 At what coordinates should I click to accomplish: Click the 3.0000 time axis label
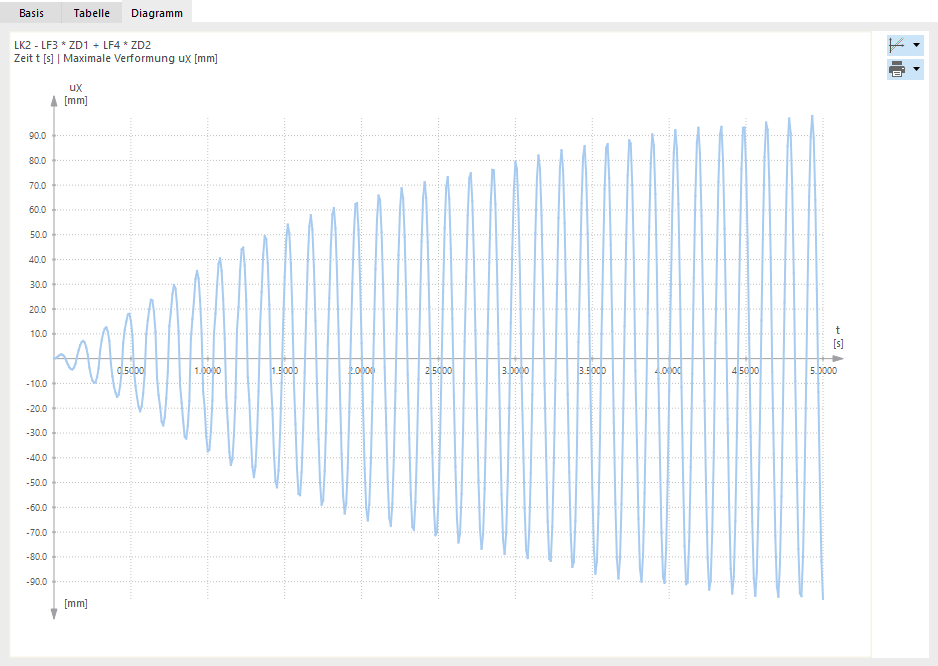tap(515, 370)
